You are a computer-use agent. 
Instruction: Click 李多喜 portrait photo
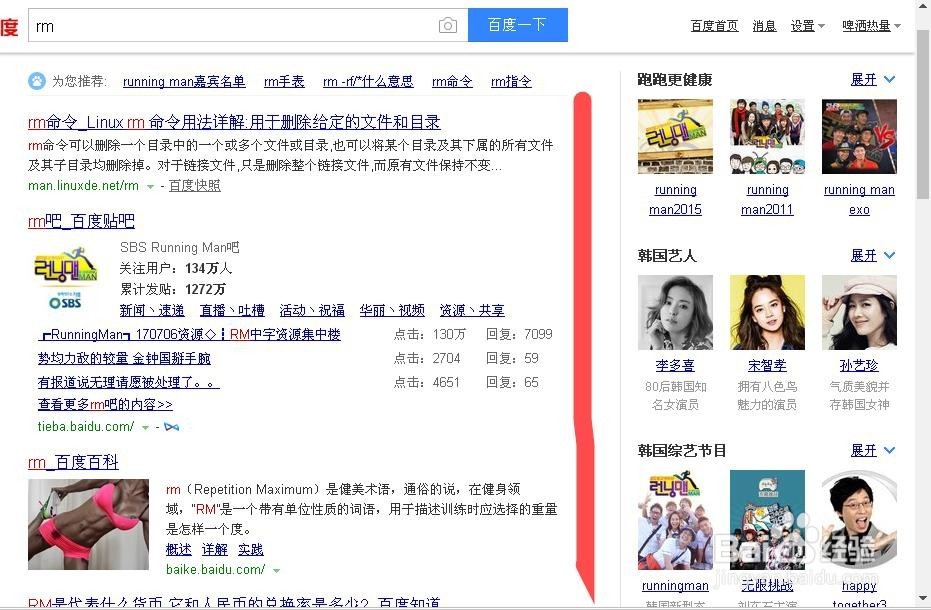tap(675, 312)
